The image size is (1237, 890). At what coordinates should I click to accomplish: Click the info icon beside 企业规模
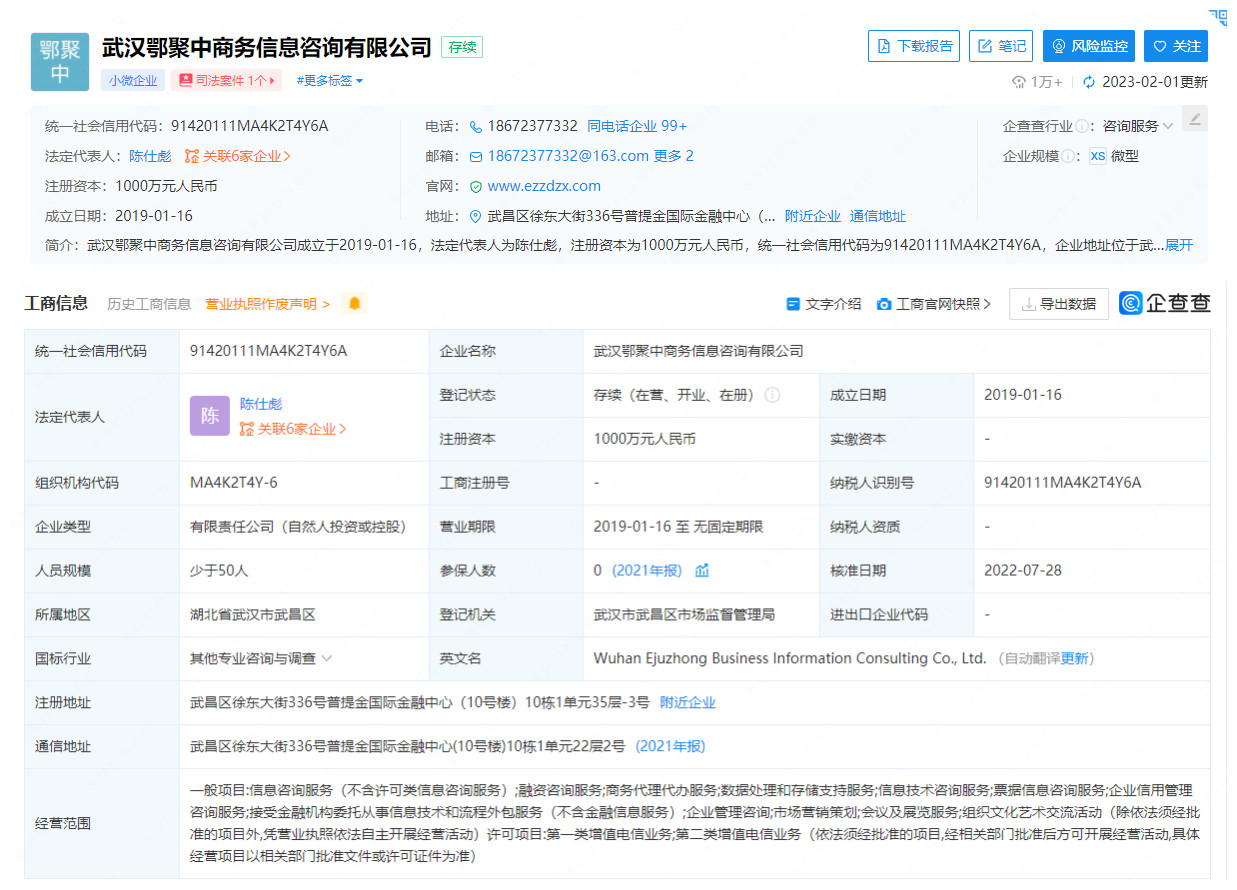1068,157
